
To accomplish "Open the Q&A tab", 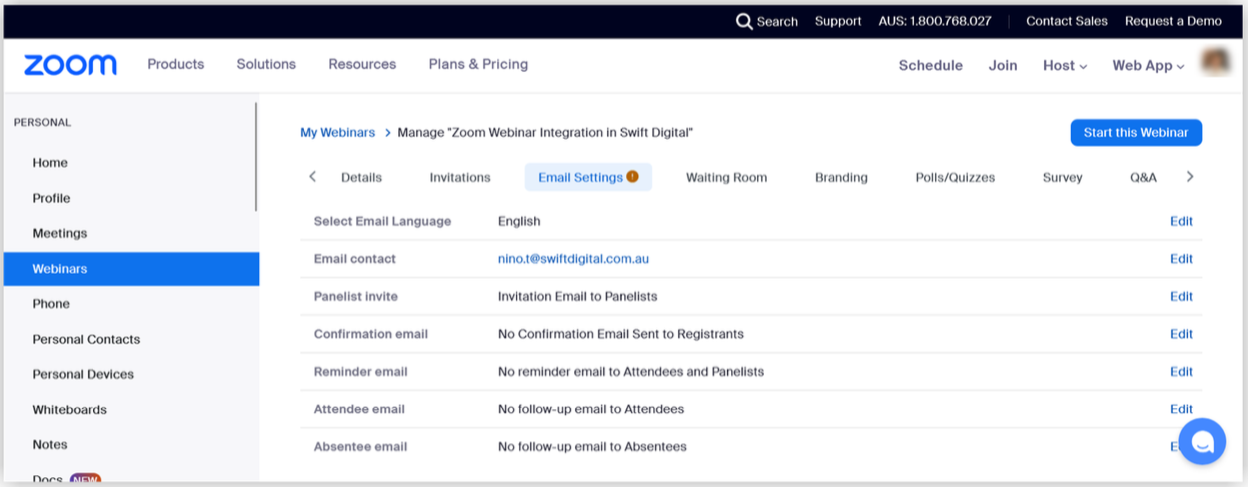I will [x=1143, y=177].
